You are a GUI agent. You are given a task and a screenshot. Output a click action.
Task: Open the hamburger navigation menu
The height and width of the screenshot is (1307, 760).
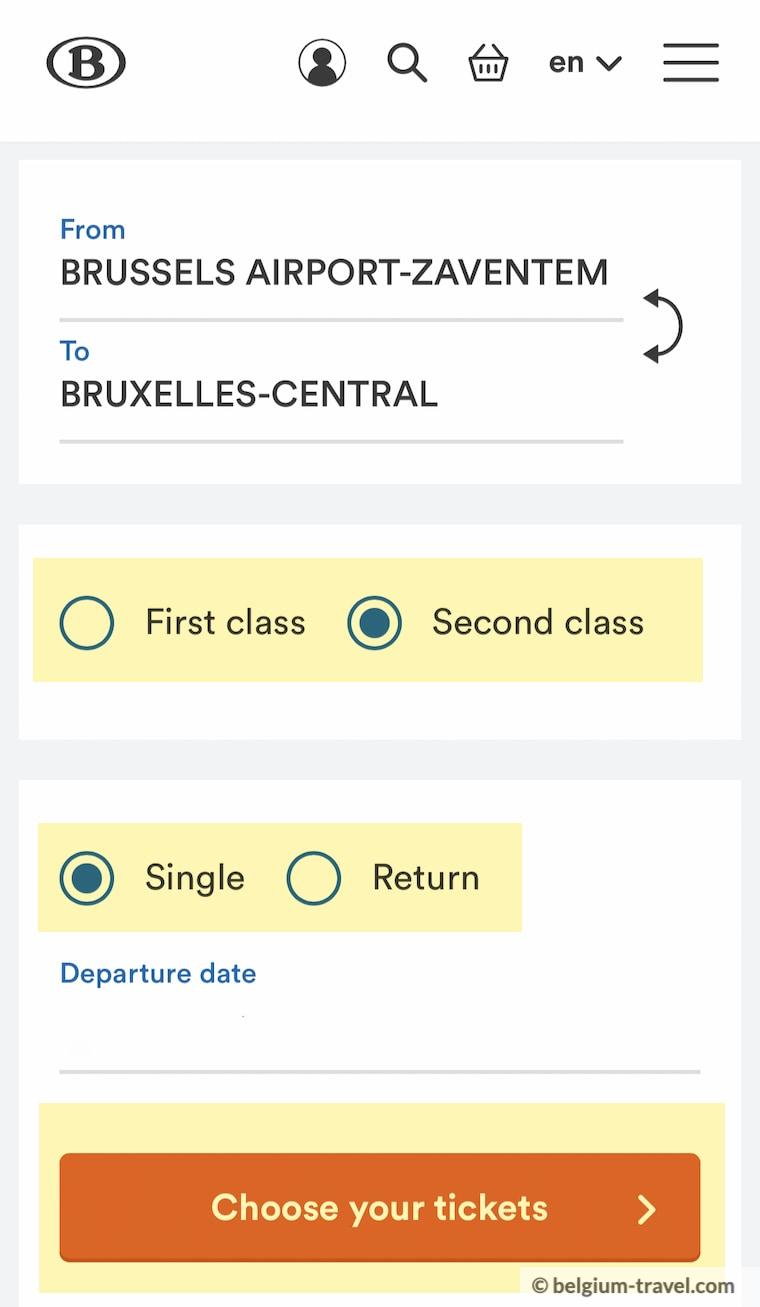pos(690,62)
